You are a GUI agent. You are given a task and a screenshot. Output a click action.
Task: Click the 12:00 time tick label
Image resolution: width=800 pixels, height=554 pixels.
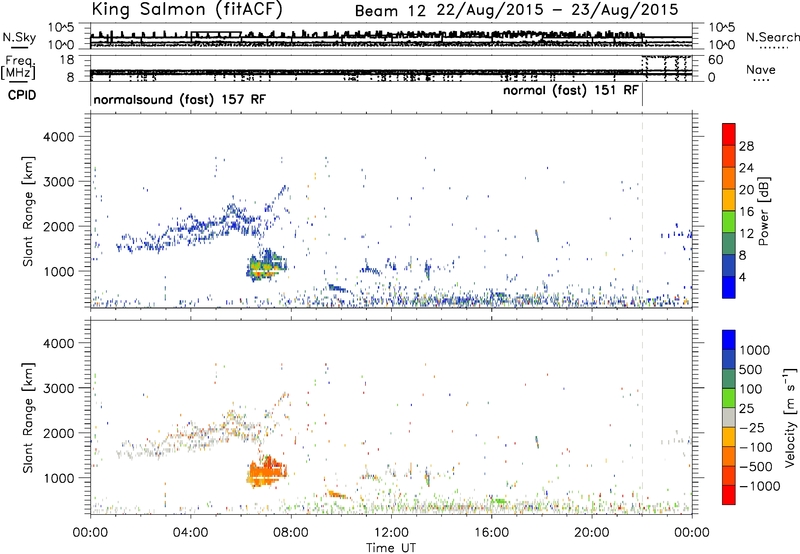[391, 533]
